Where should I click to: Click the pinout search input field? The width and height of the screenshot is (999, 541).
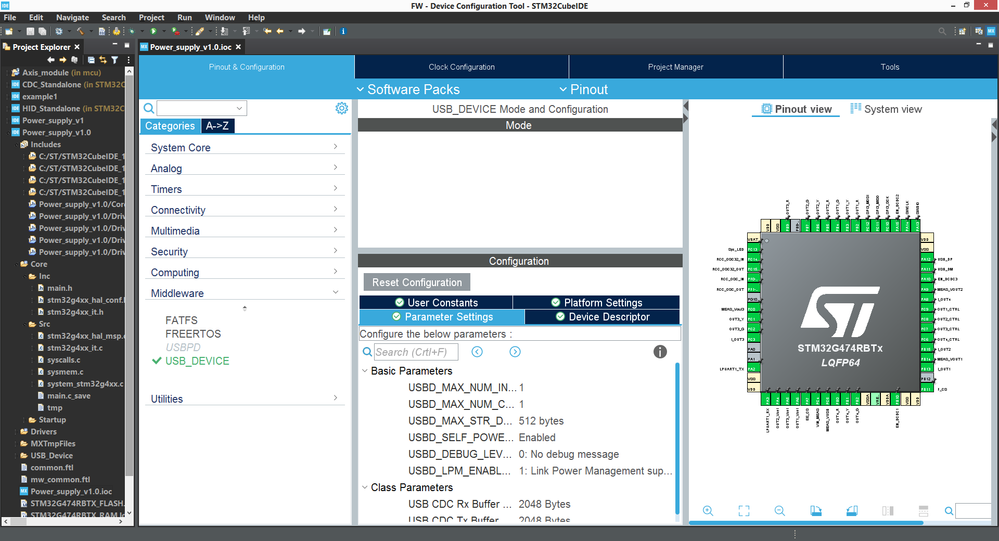tap(974, 511)
